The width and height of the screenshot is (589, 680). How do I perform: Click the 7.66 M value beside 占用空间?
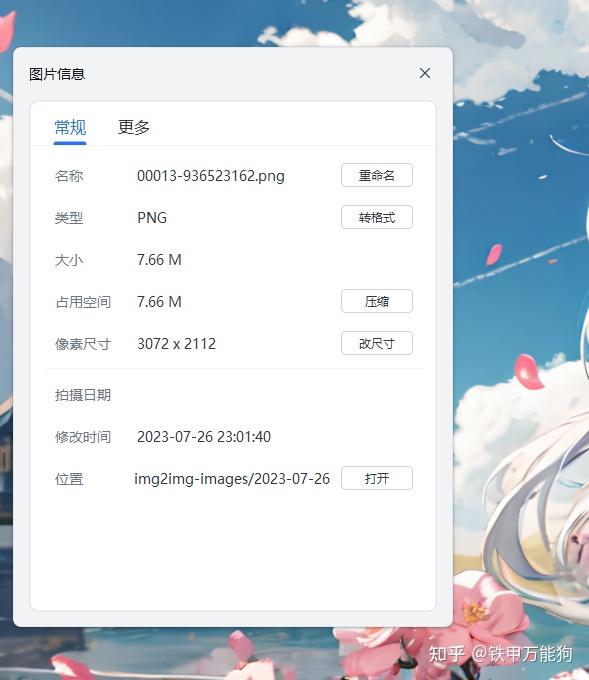[x=159, y=302]
